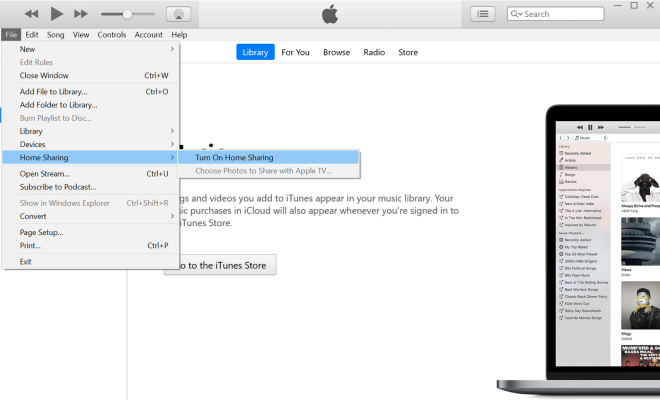Select Subscribe to Podcast…
Image resolution: width=660 pixels, height=400 pixels.
pos(90,187)
